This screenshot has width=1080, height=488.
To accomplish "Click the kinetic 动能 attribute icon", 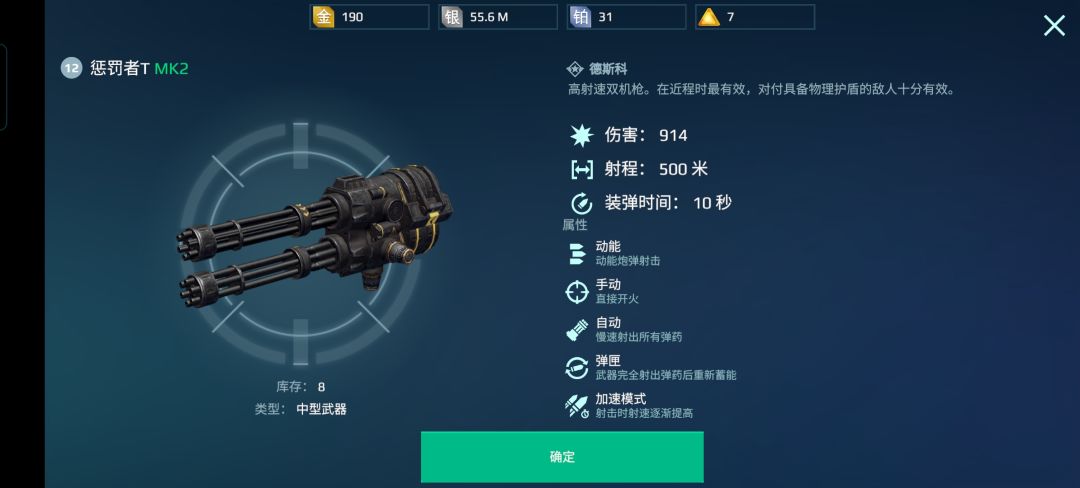I will click(x=577, y=253).
